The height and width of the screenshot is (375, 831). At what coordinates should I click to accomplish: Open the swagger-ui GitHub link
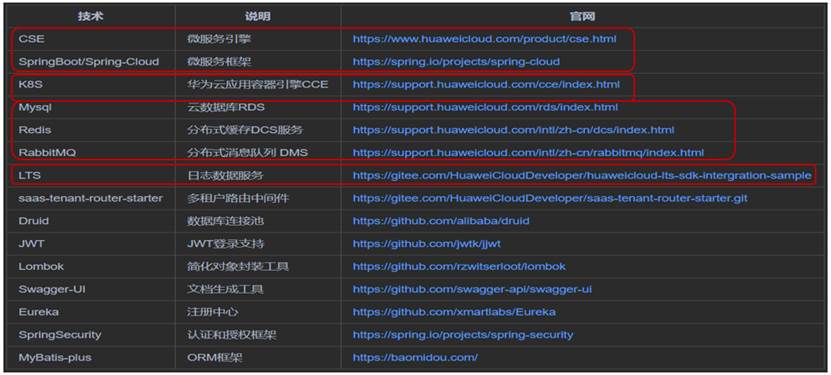click(472, 289)
